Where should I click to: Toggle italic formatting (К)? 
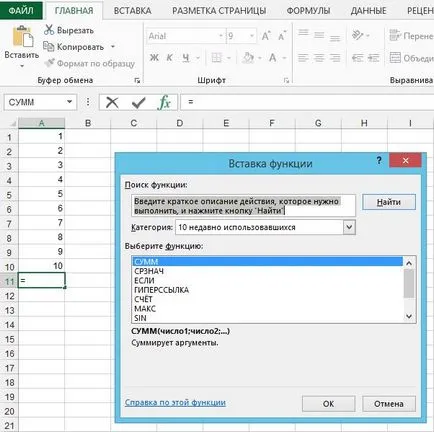tap(169, 58)
